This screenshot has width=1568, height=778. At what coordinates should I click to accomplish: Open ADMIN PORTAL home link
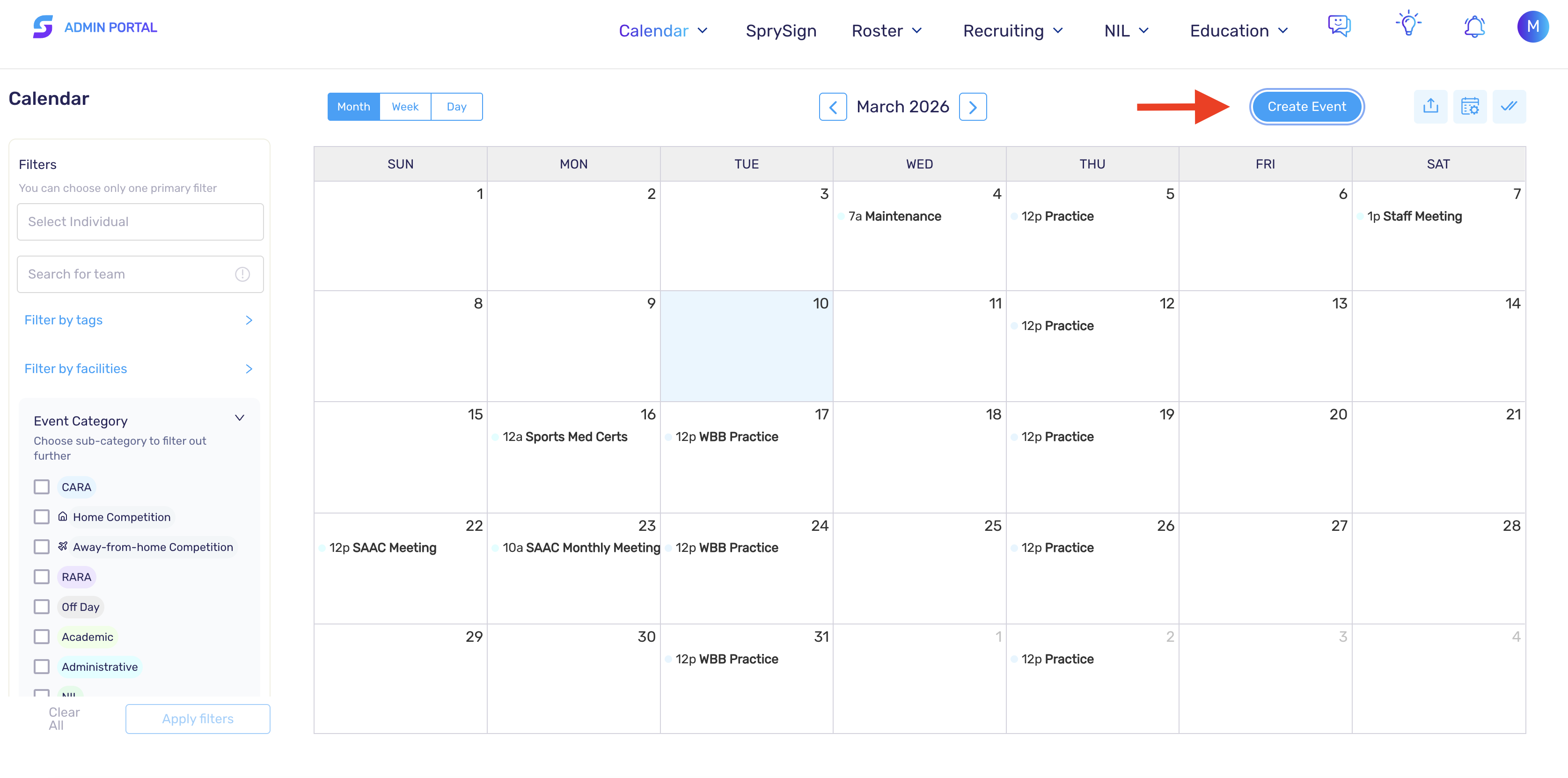click(111, 28)
